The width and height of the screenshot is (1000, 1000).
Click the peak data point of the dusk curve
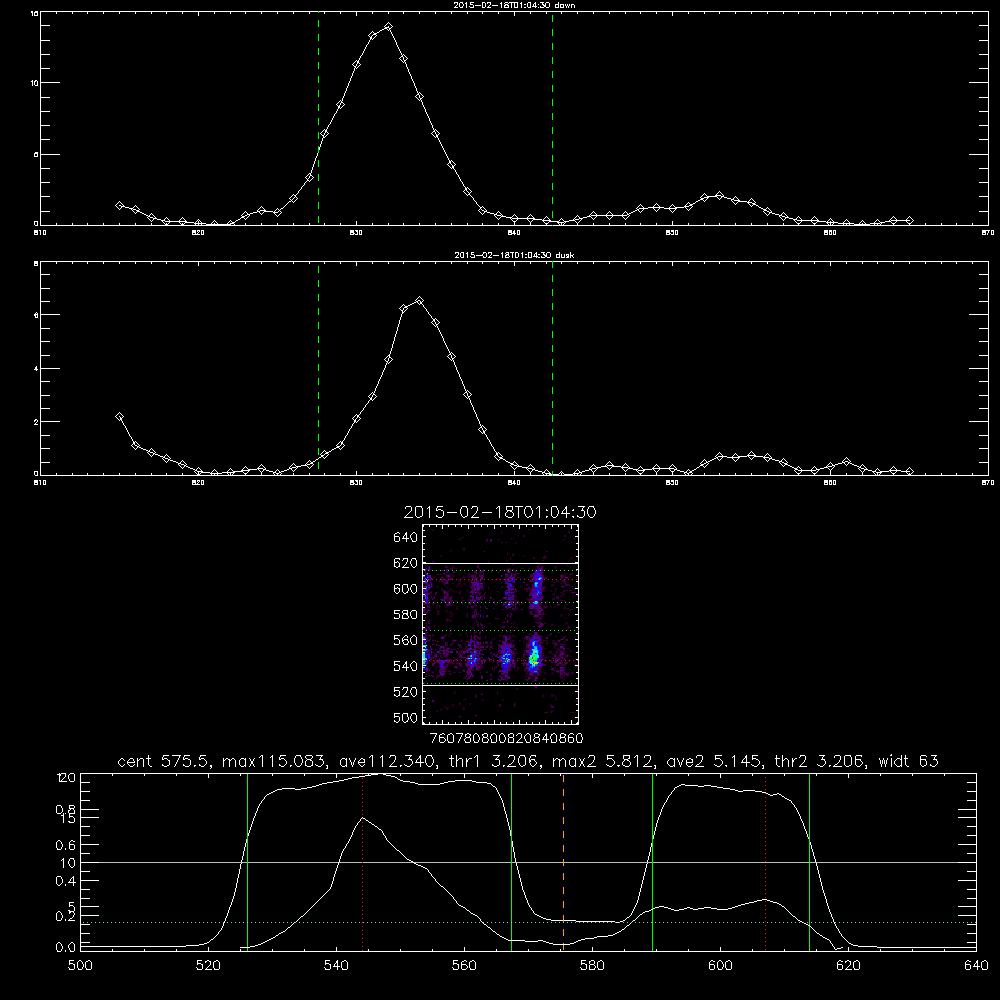tap(419, 300)
